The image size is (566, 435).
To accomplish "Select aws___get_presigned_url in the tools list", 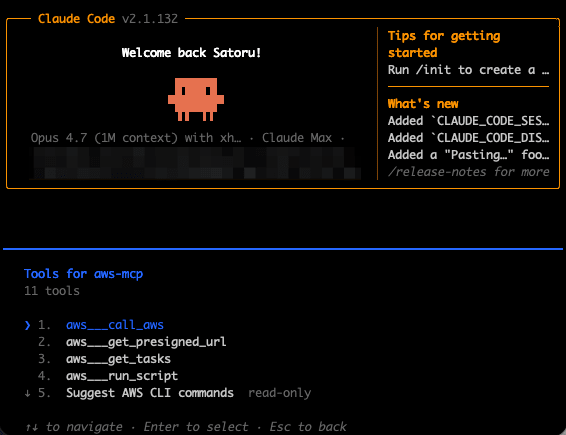I will coord(146,342).
